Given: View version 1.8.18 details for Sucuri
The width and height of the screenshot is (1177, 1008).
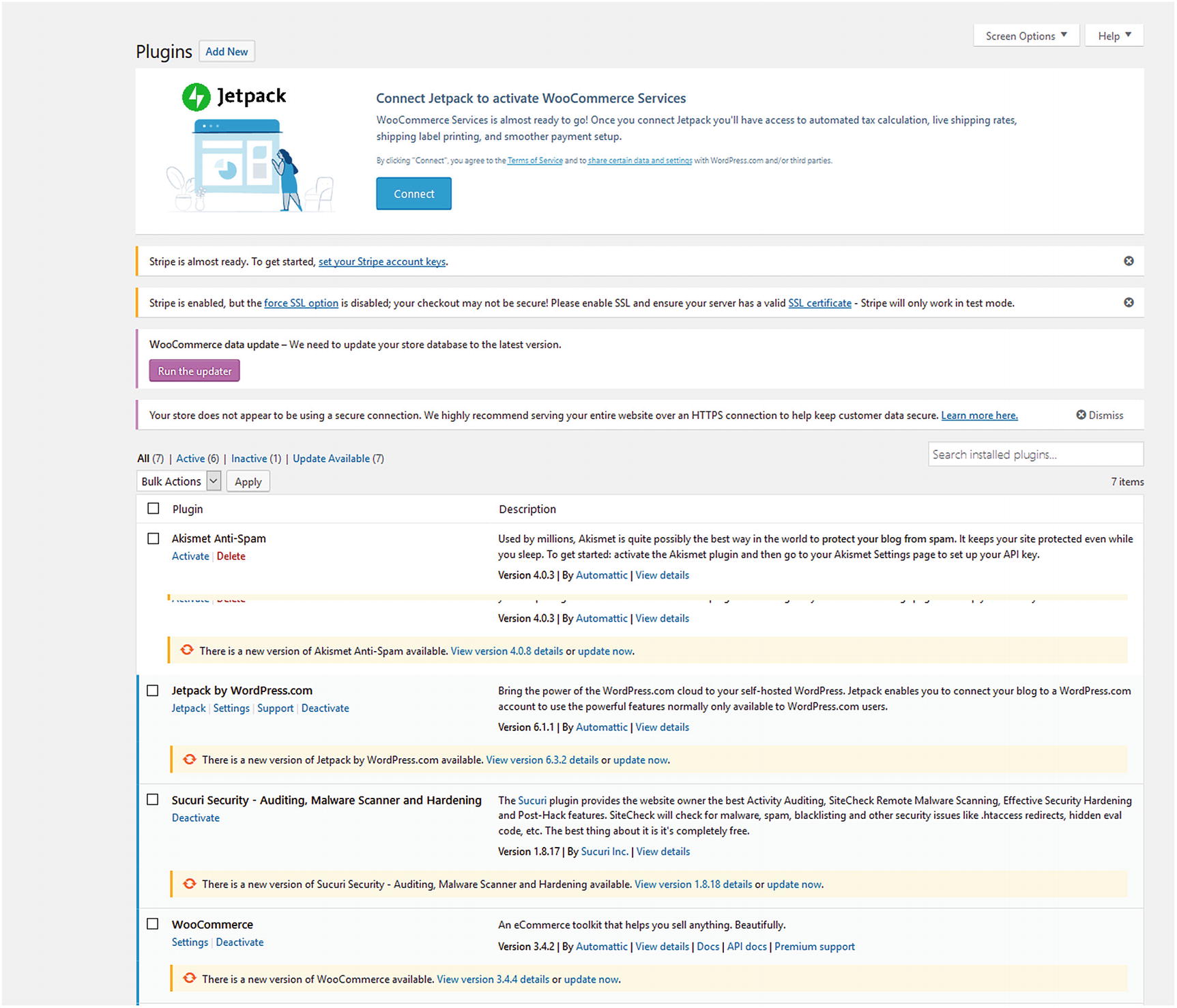Looking at the screenshot, I should pos(693,885).
